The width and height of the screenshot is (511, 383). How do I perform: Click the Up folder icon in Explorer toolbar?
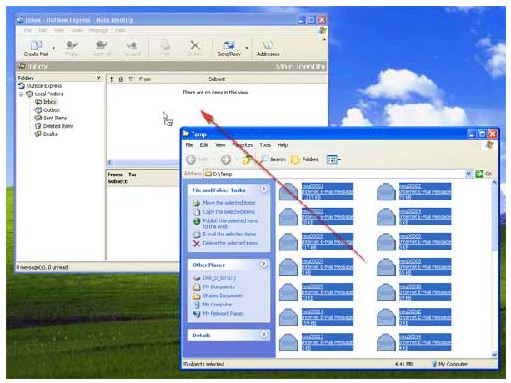pos(247,159)
